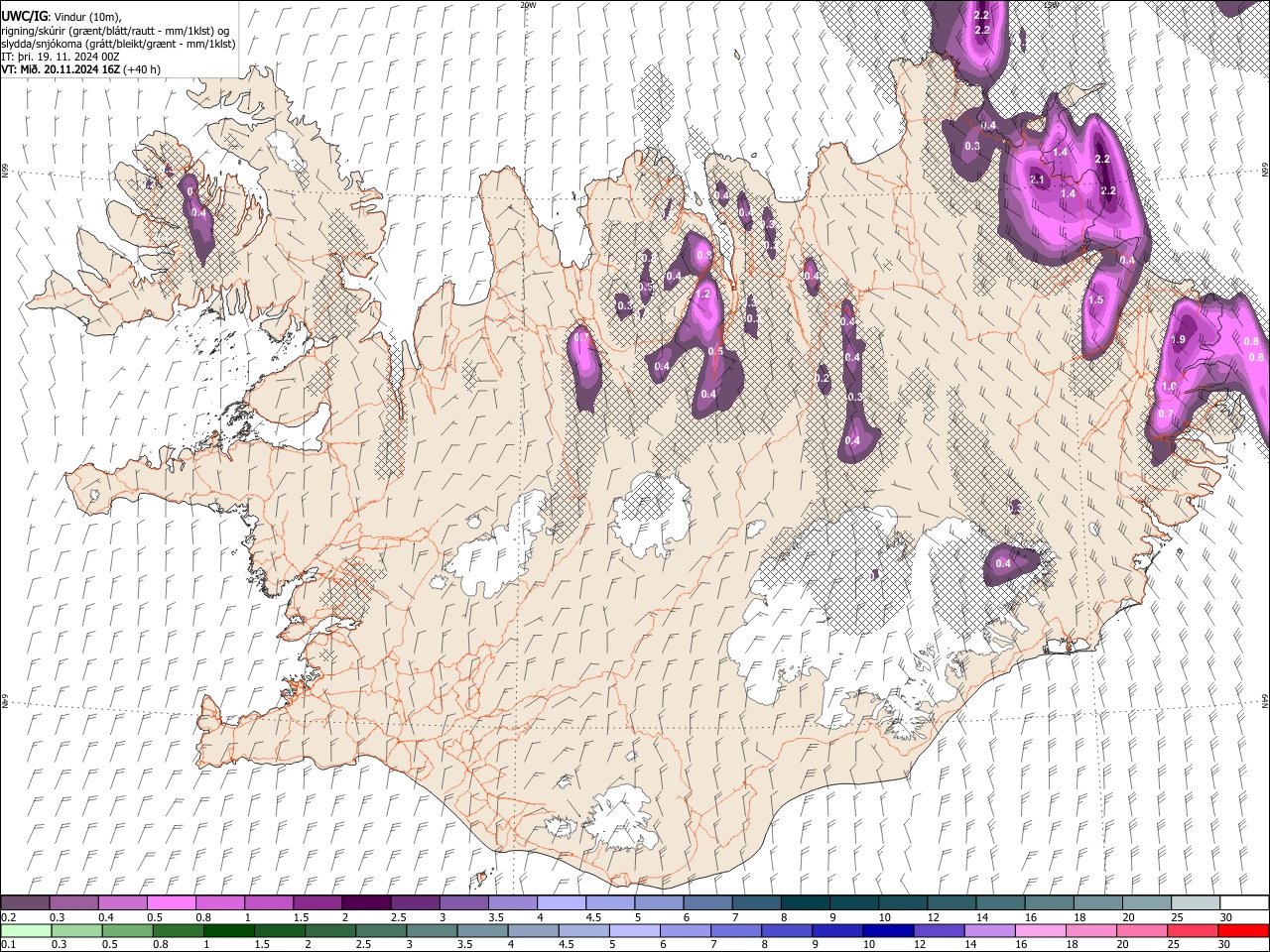Pick the 16 pink swatch in lower scale
This screenshot has height=952, width=1270.
coord(1039,930)
